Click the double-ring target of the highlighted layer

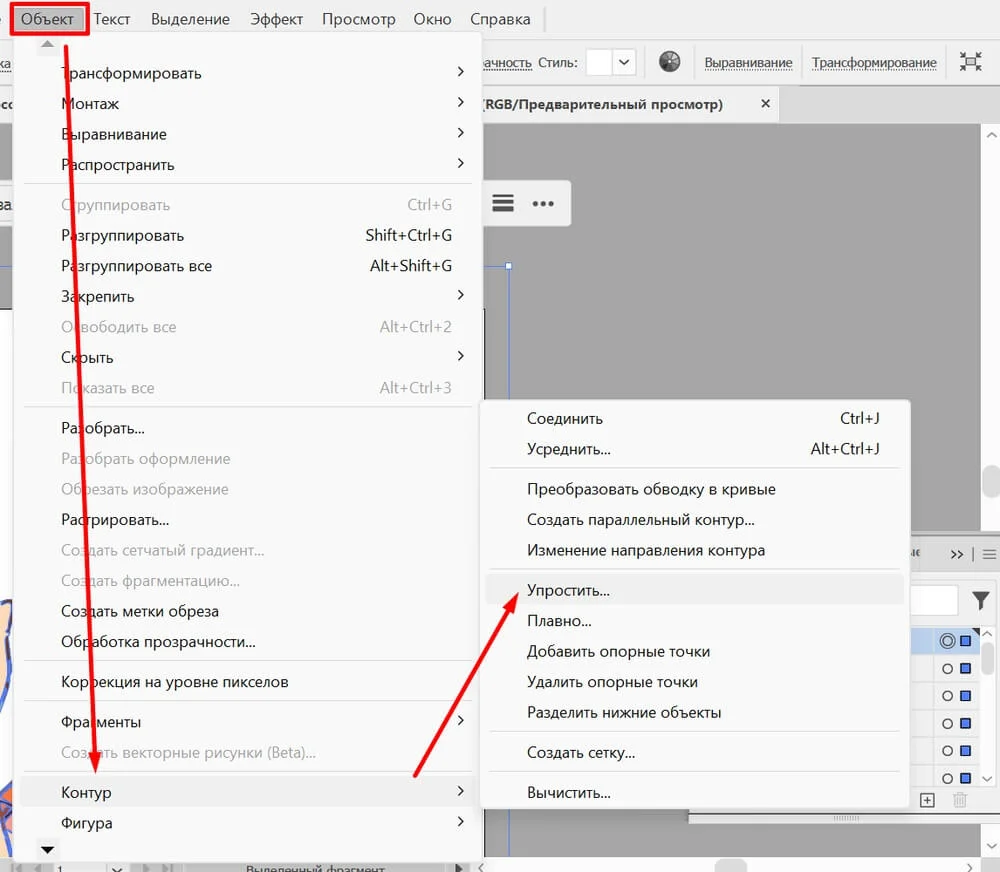(x=947, y=641)
